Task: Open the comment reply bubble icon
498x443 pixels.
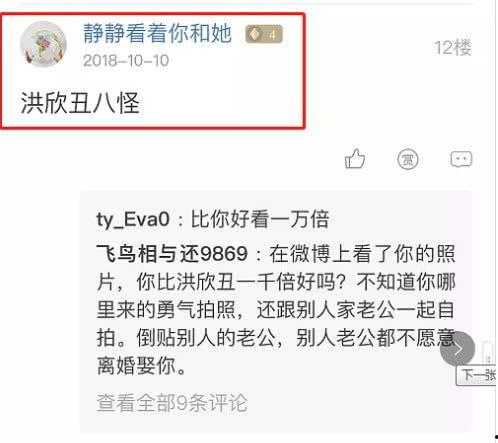Action: pyautogui.click(x=461, y=159)
